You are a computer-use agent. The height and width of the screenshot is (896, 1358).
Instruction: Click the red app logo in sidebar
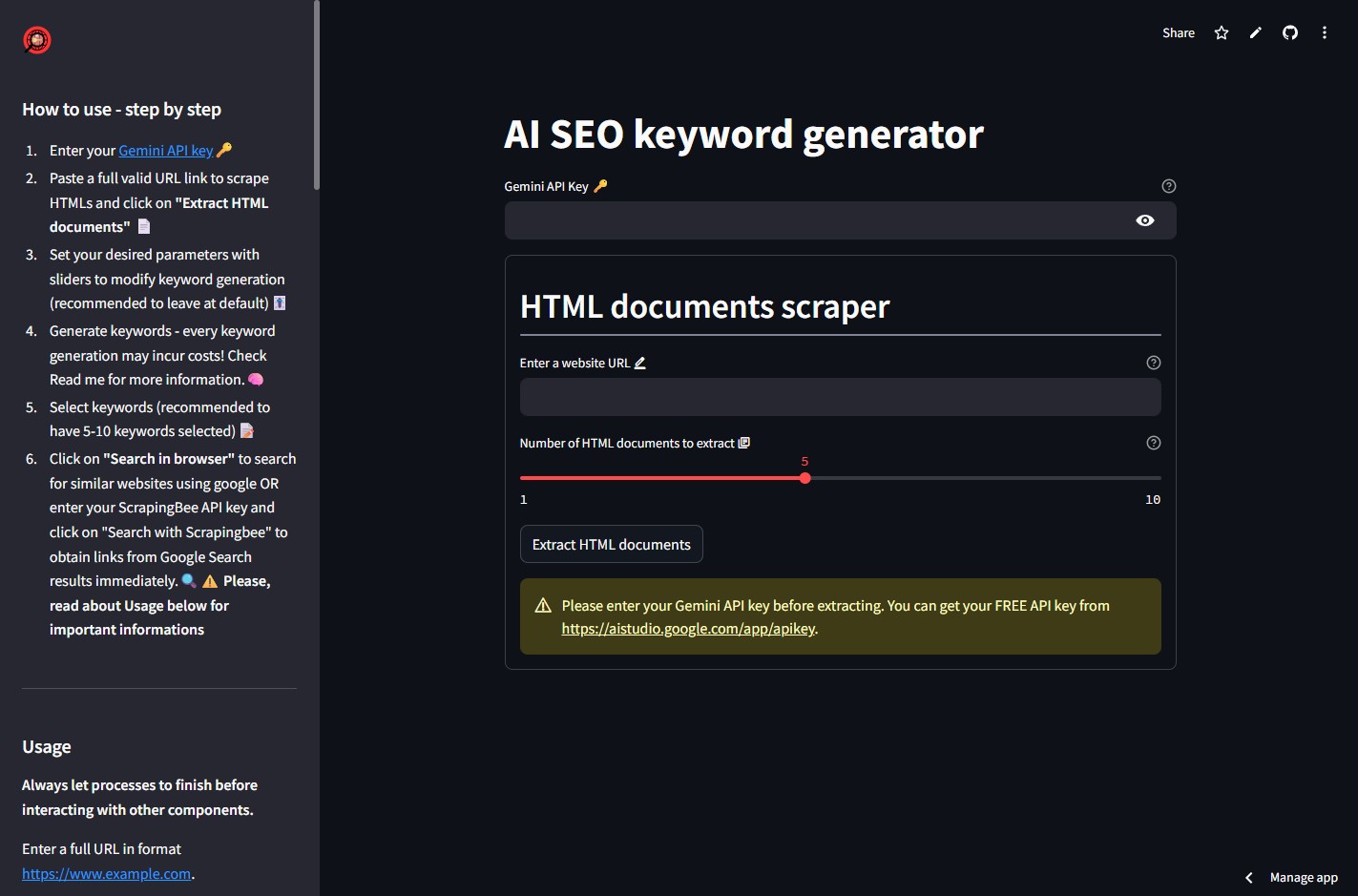click(37, 40)
